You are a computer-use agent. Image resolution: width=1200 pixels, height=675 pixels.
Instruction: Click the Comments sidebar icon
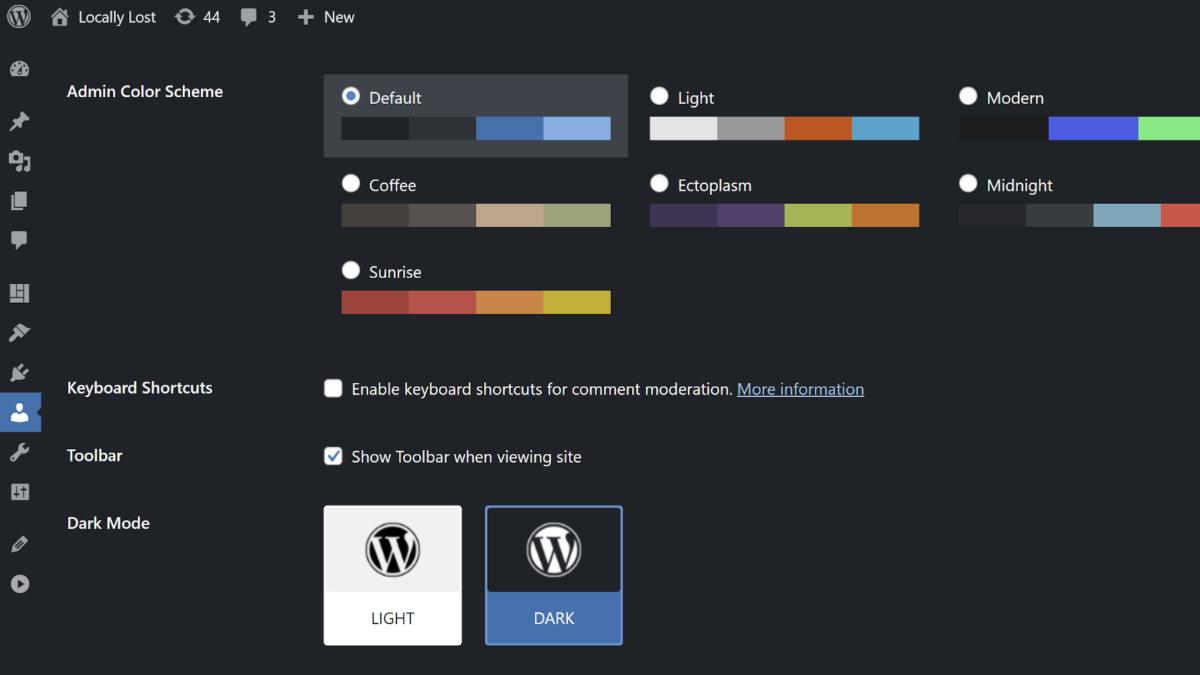coord(19,240)
